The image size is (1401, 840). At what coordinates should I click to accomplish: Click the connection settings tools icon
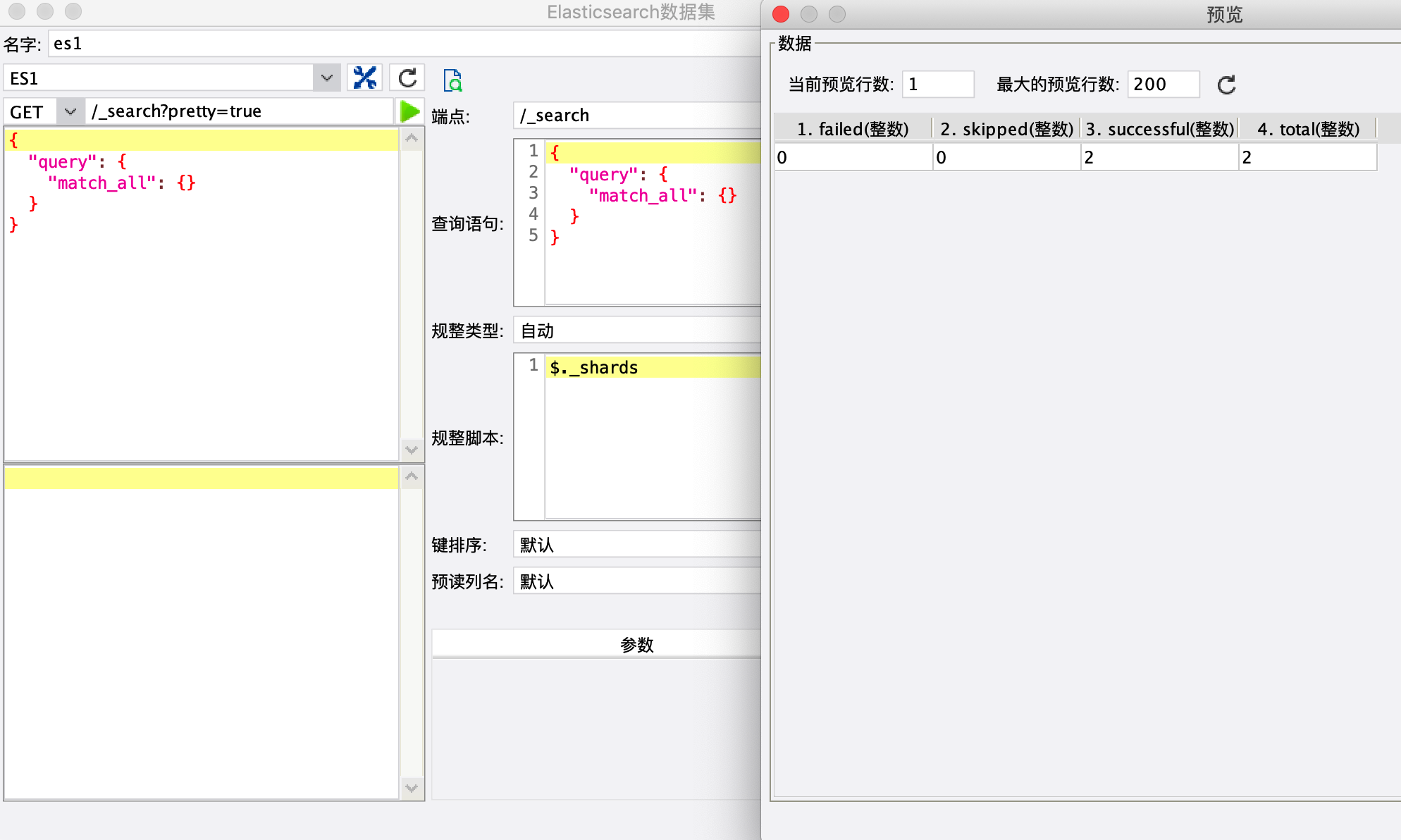pos(364,78)
